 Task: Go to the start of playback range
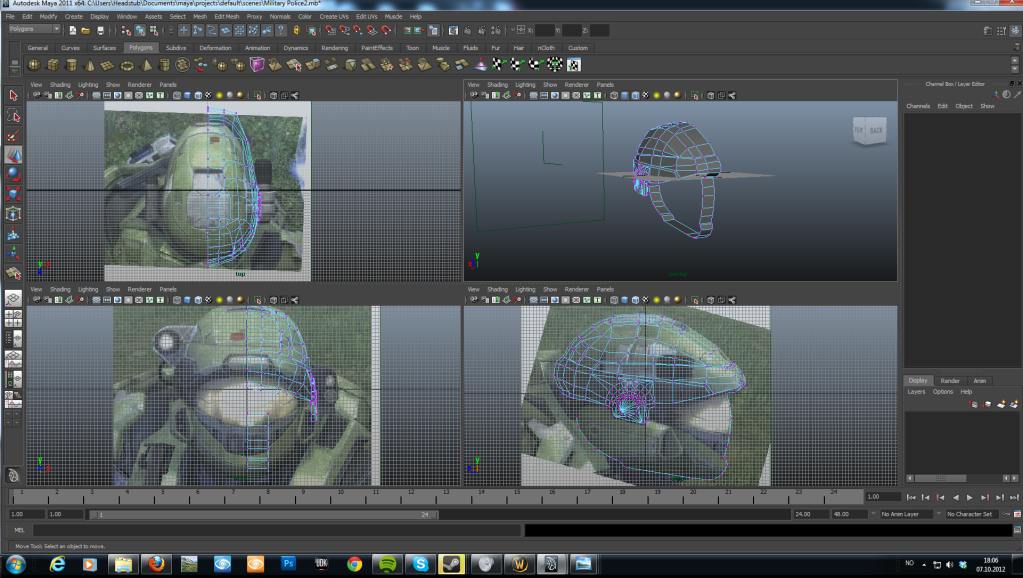pyautogui.click(x=911, y=497)
